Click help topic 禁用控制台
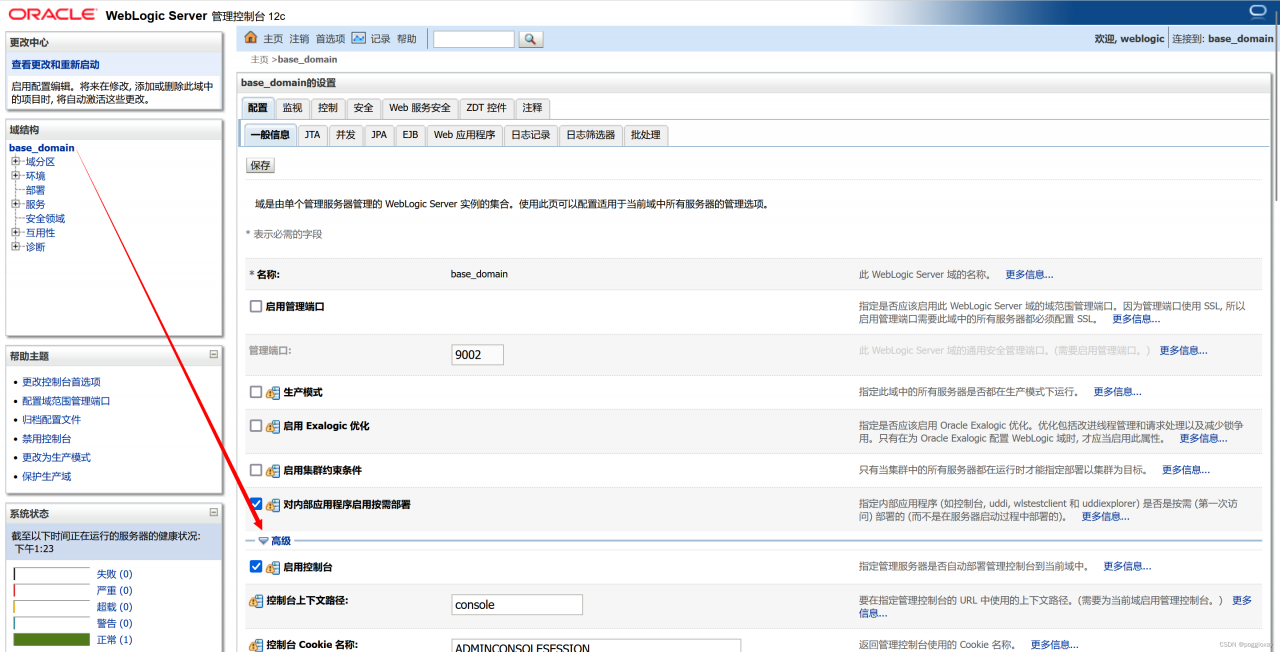 [x=47, y=439]
